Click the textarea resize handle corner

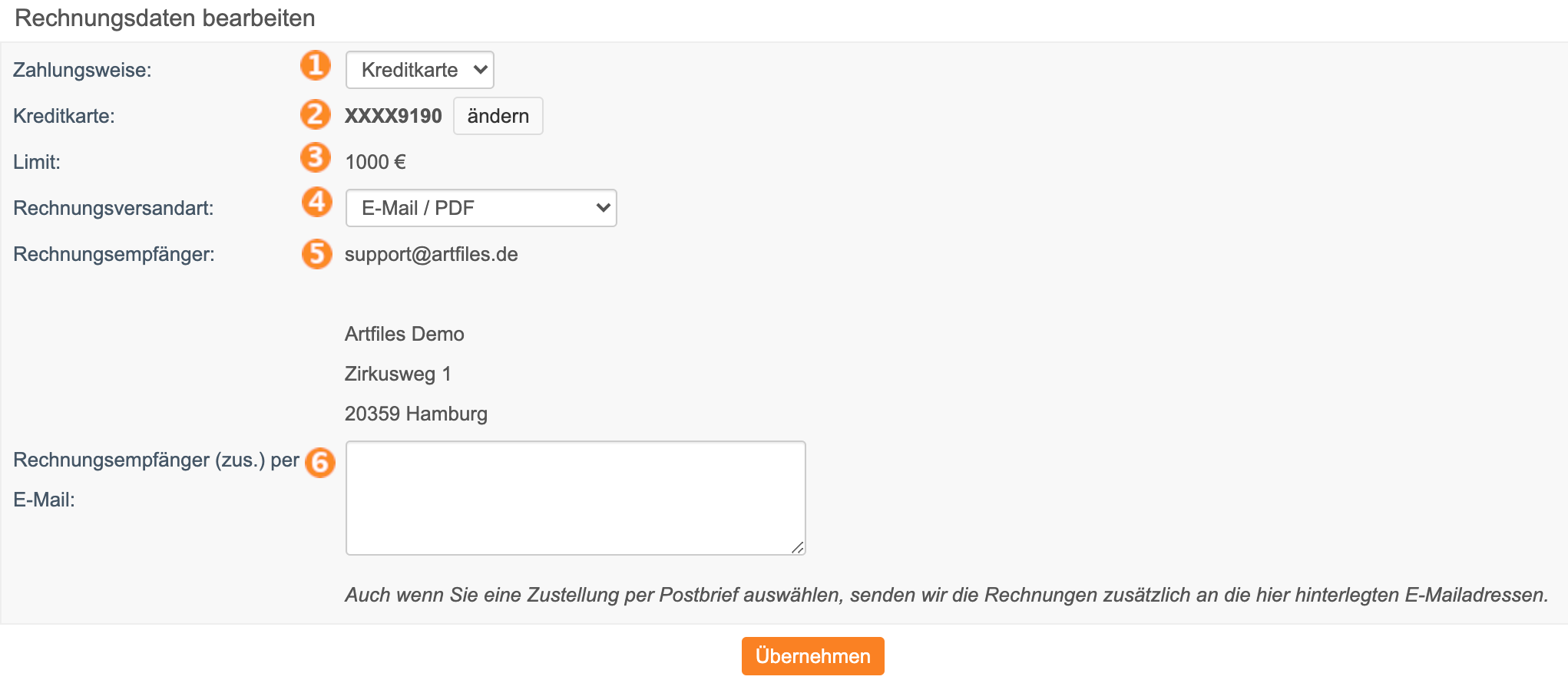tap(798, 547)
